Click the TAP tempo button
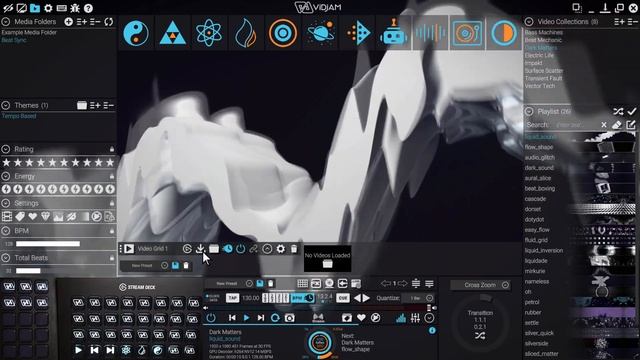 (232, 298)
